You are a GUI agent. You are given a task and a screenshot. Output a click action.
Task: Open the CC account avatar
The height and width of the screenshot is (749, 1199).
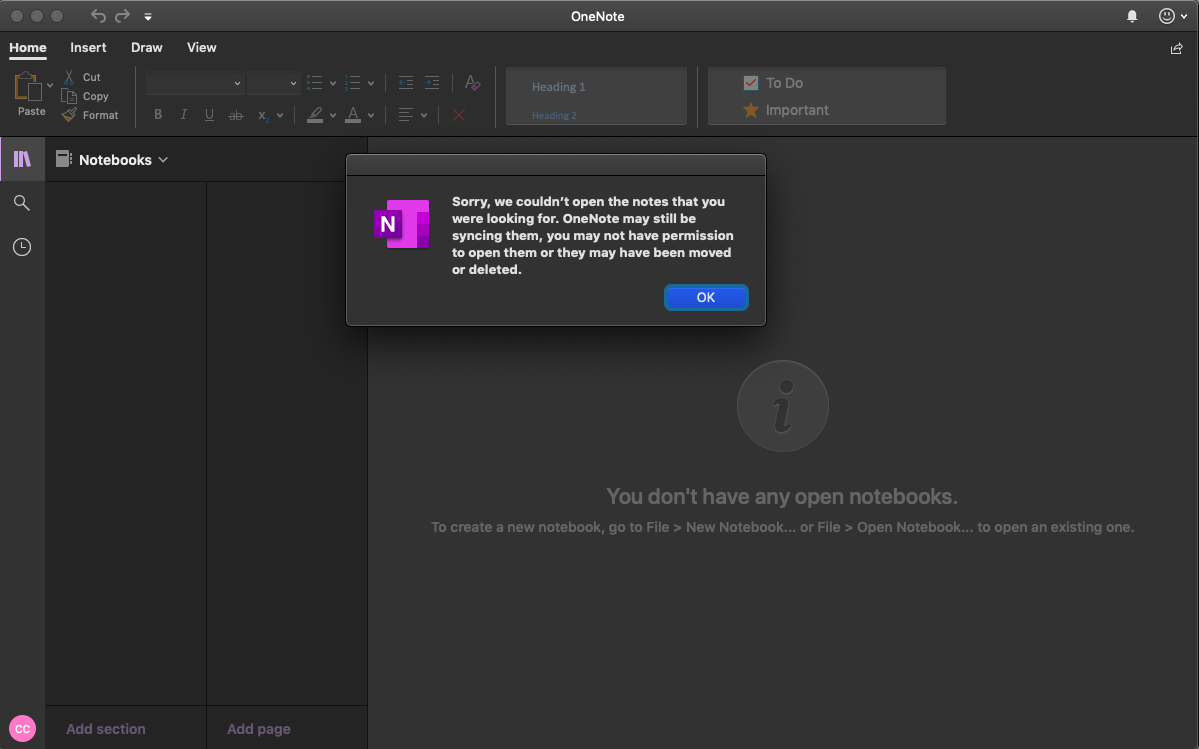point(22,729)
